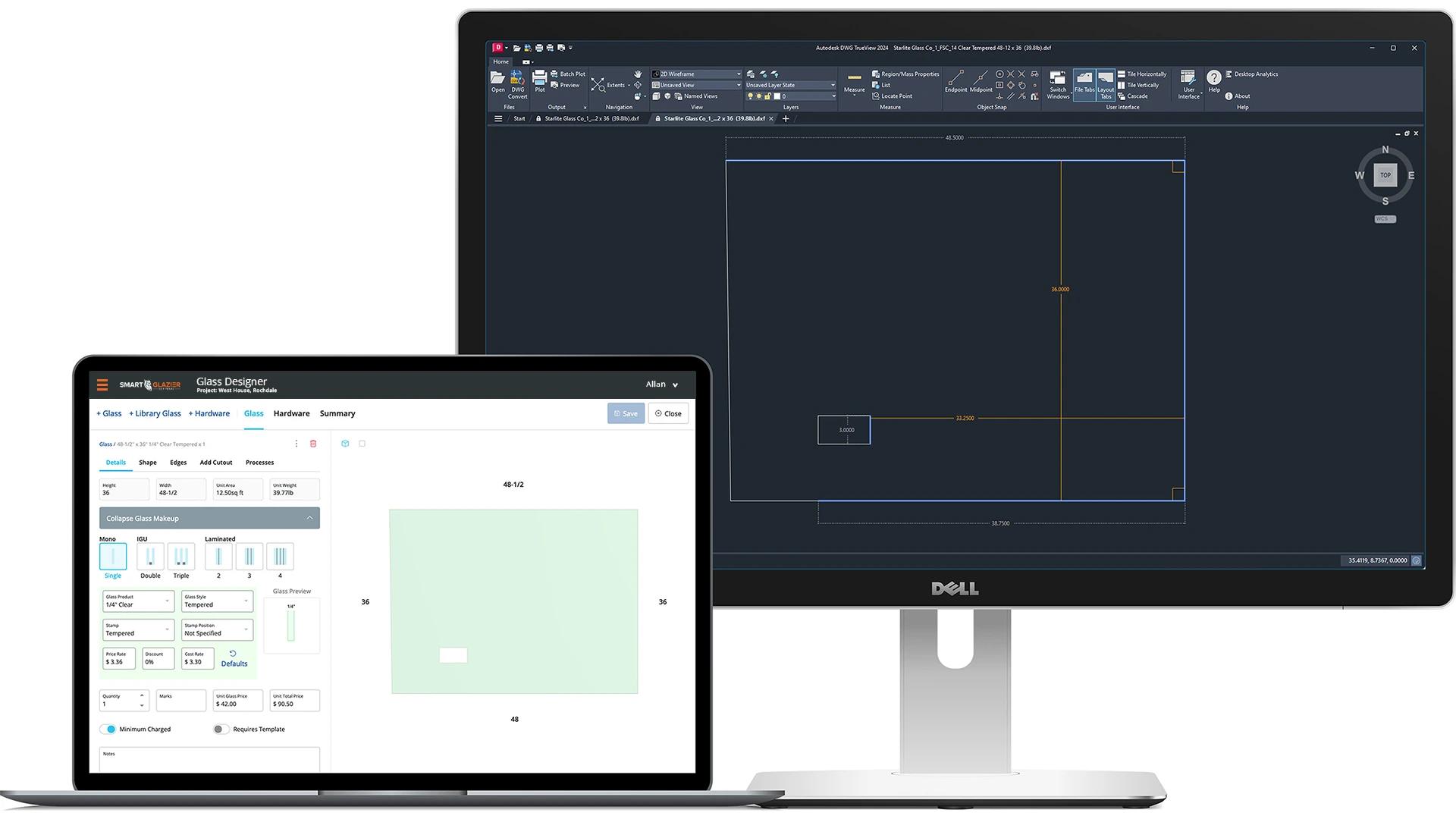Screen dimensions: 1456x819
Task: Click the DWG Convert icon
Action: coord(517,79)
